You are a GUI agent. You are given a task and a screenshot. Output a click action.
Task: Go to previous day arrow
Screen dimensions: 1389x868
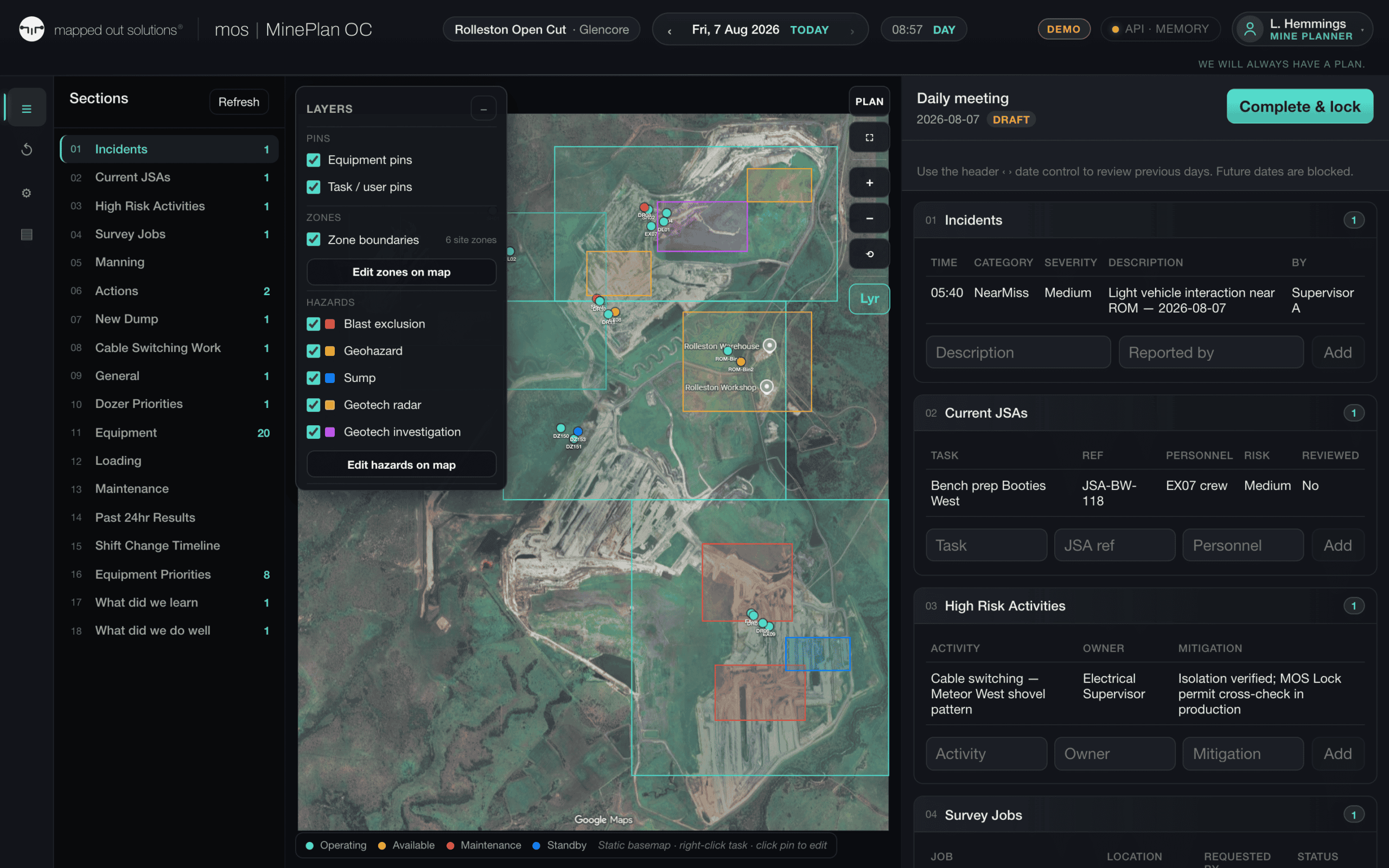669,30
